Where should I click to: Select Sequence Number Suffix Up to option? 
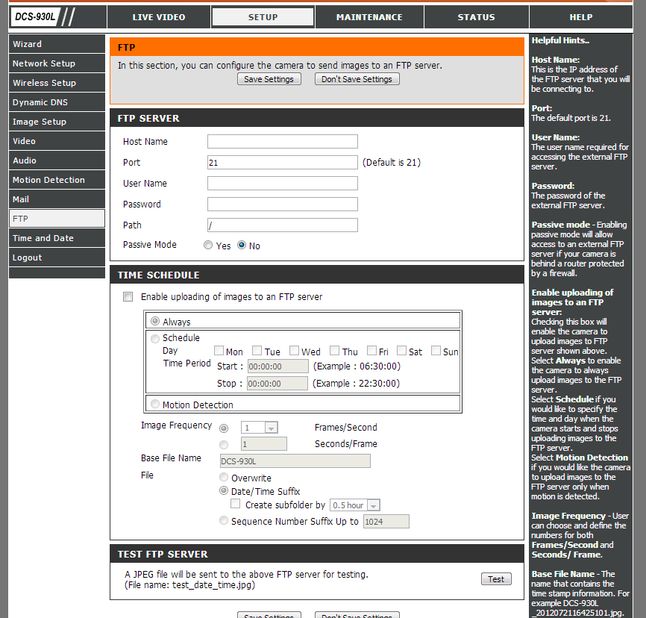pos(224,520)
